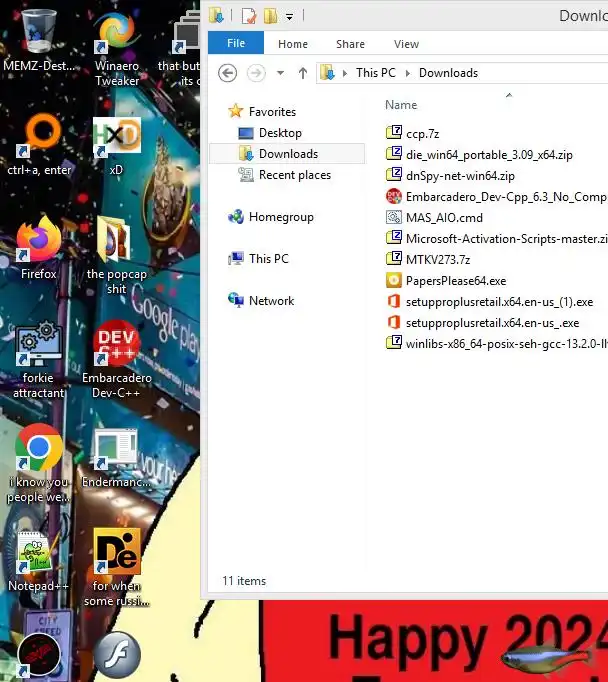Click 'This PC' in the address bar
Viewport: 608px width, 682px height.
(376, 73)
